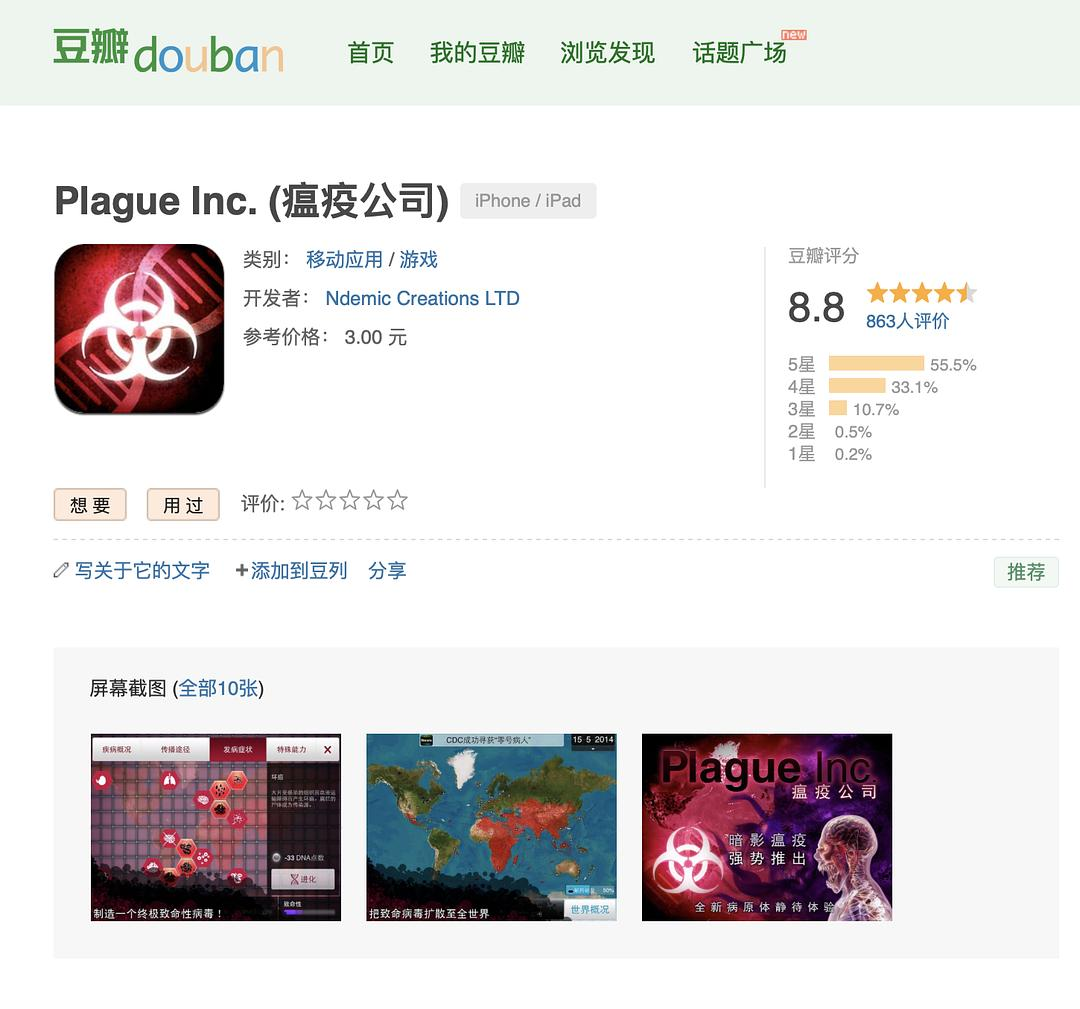View all 10 screenshots via 全部10张
The height and width of the screenshot is (1009, 1080).
(x=218, y=689)
